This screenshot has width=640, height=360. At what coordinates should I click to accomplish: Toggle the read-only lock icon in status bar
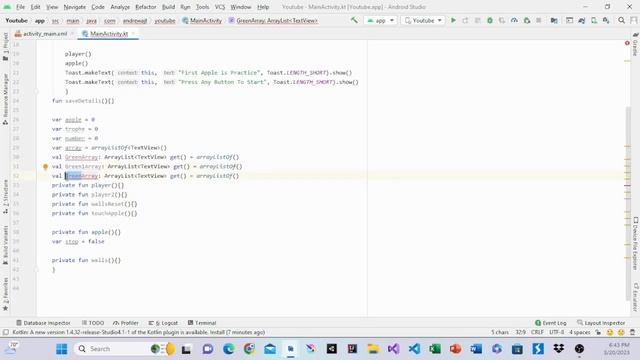click(x=598, y=332)
